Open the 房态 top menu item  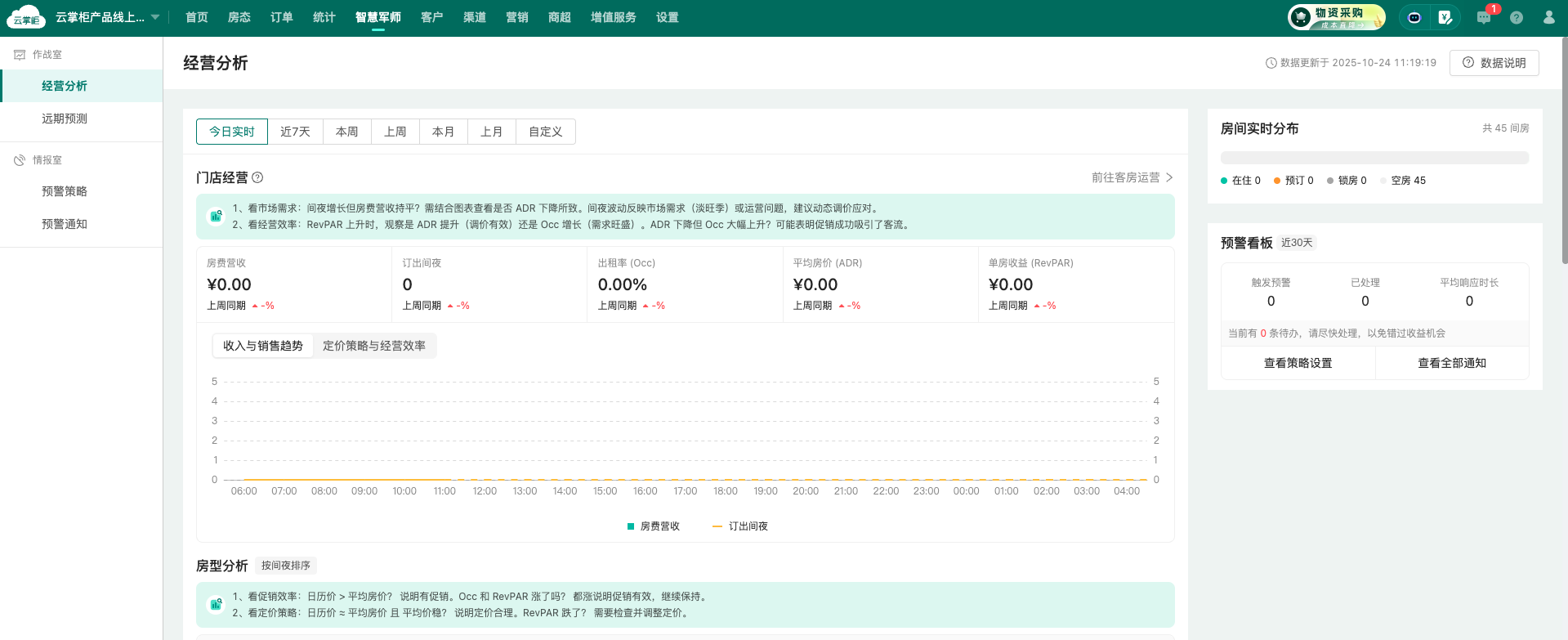pos(239,17)
